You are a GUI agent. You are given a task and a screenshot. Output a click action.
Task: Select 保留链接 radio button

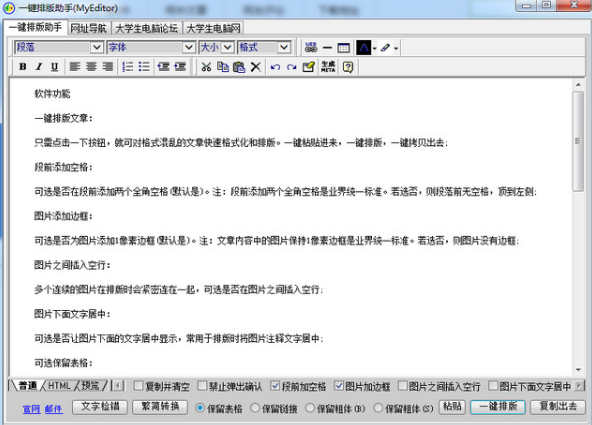255,408
